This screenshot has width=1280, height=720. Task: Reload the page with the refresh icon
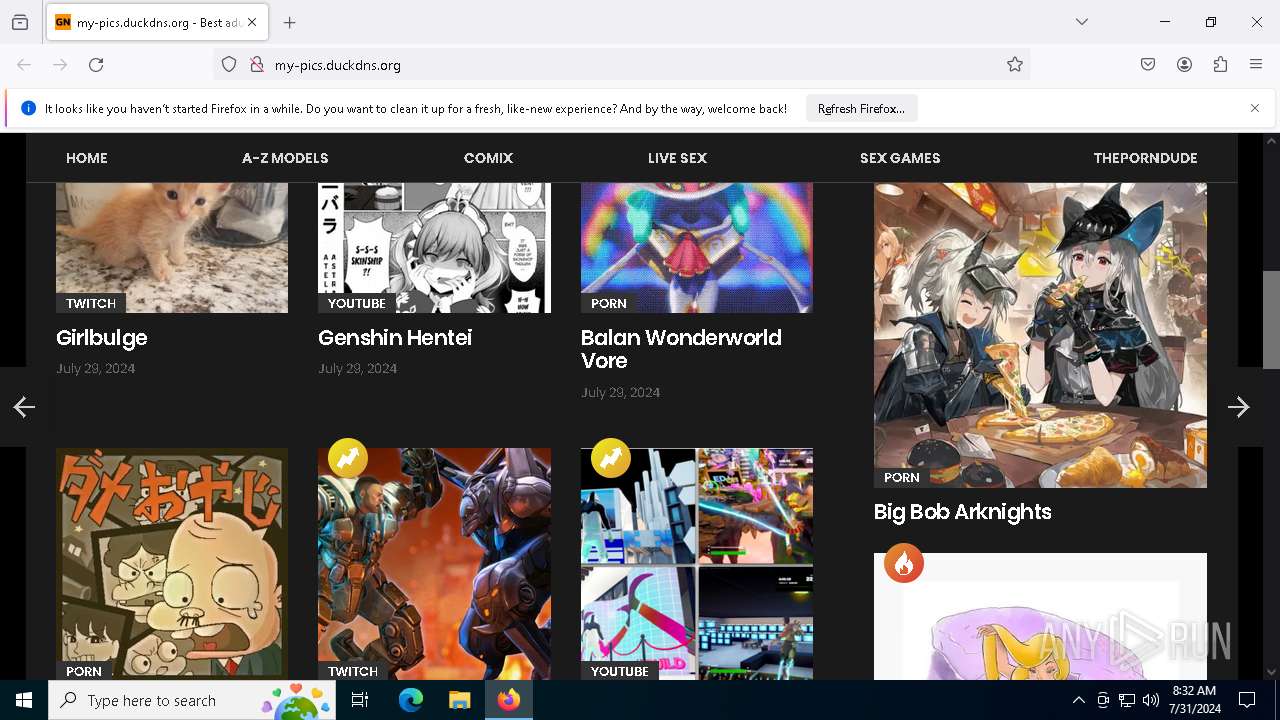[x=96, y=65]
